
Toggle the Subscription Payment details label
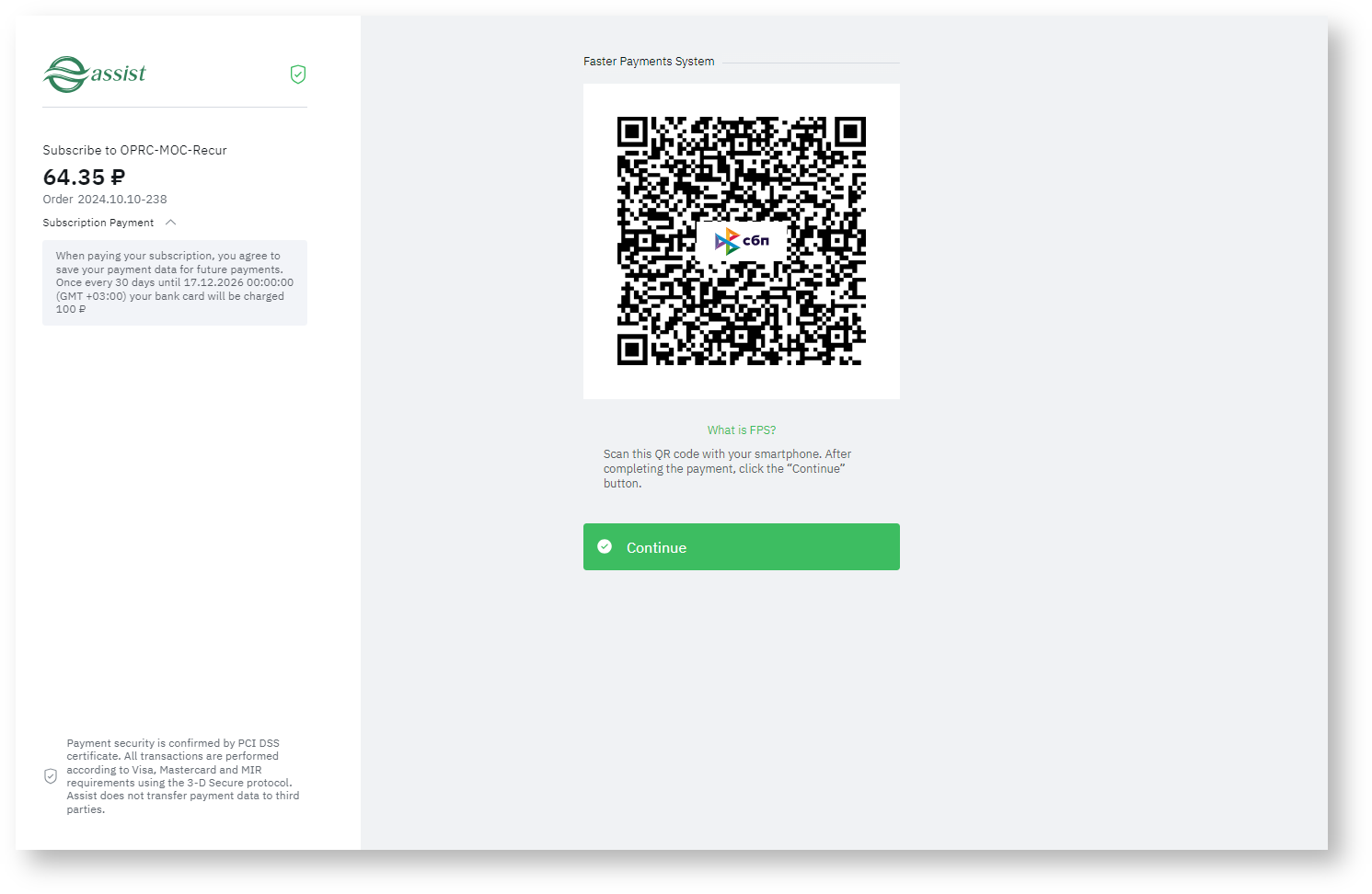98,223
